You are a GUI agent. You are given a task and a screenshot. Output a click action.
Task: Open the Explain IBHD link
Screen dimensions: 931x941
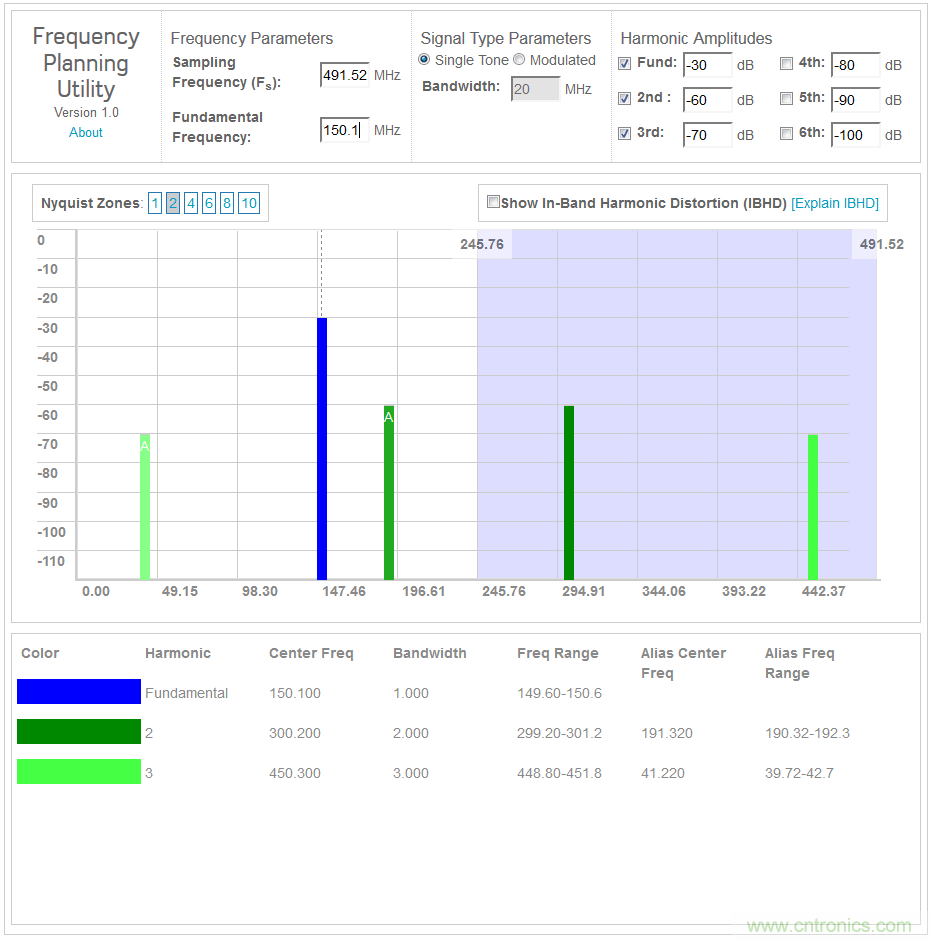click(835, 203)
